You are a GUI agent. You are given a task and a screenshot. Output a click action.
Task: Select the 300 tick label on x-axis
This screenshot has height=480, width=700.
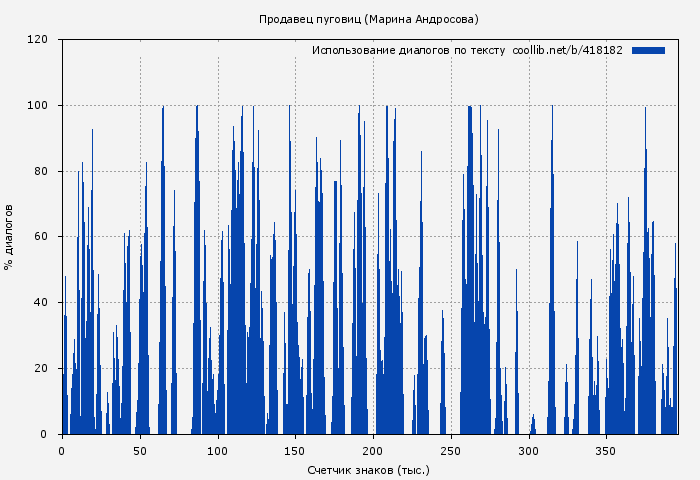tap(529, 451)
